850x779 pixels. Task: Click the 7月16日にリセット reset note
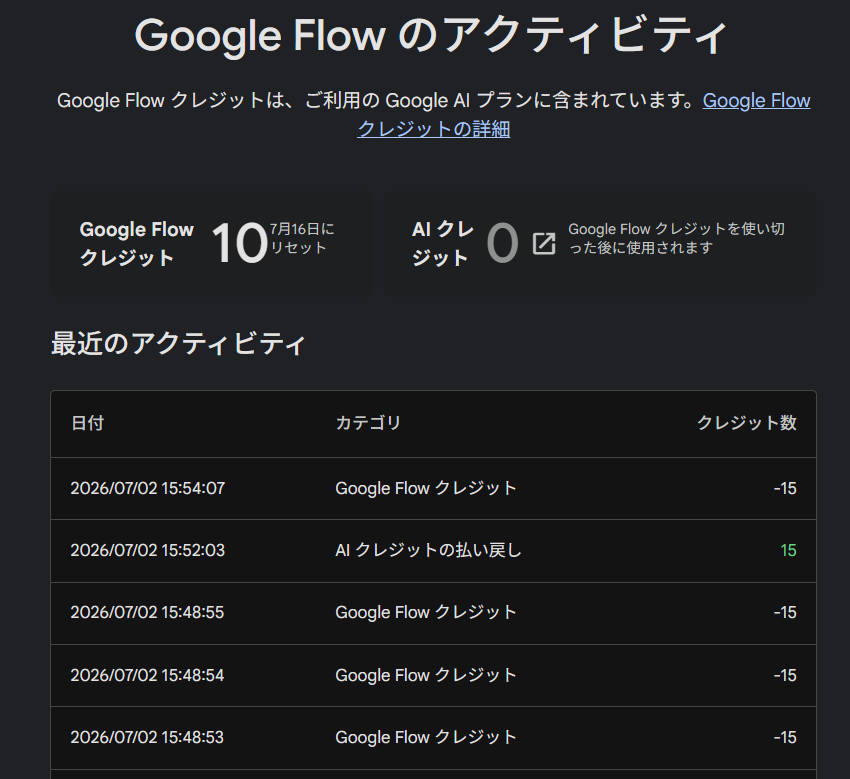[302, 238]
